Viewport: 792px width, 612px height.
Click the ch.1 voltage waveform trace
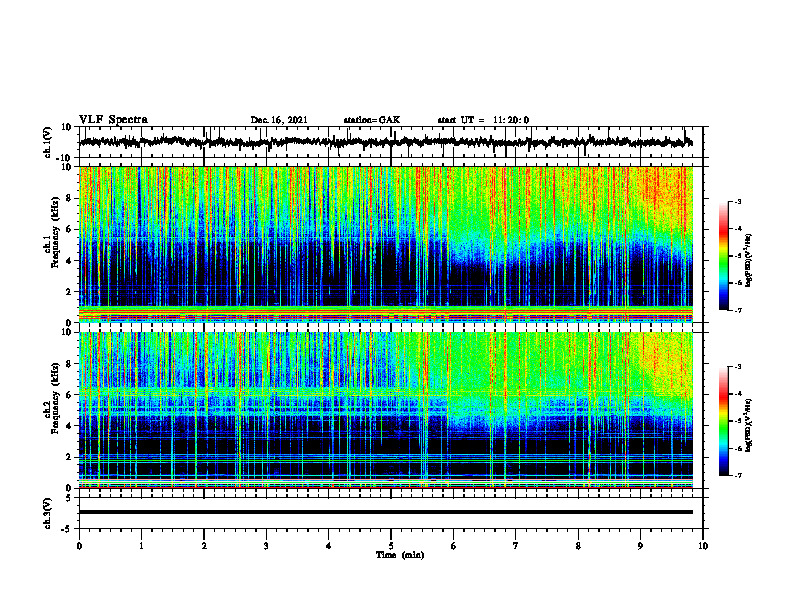point(386,142)
